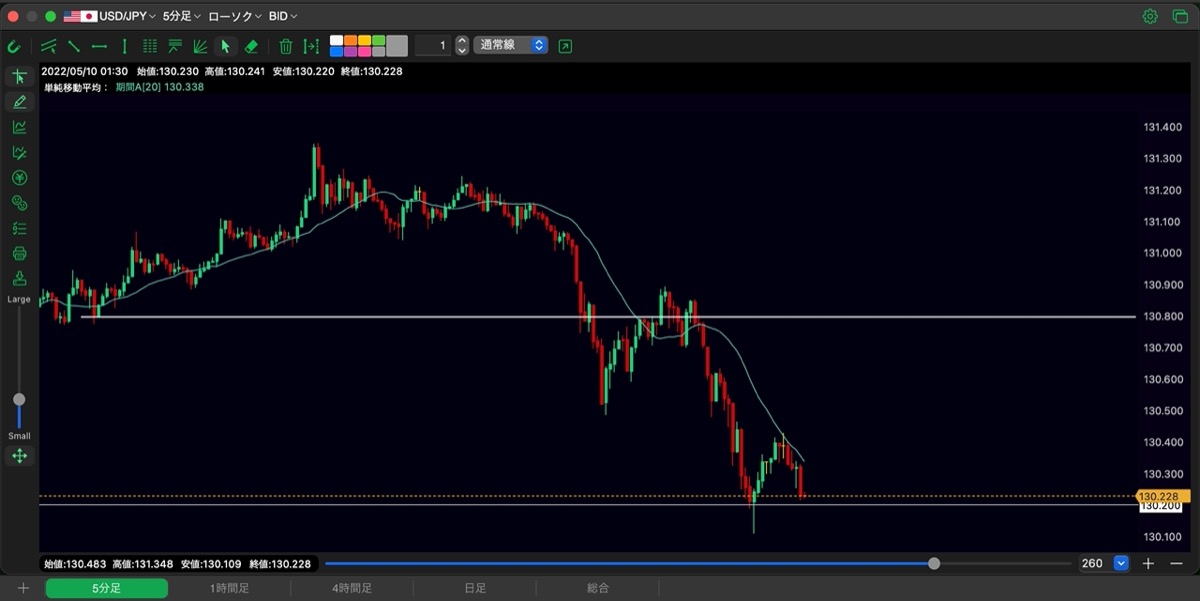Pick the purple color swatch
The width and height of the screenshot is (1200, 601).
pos(350,51)
